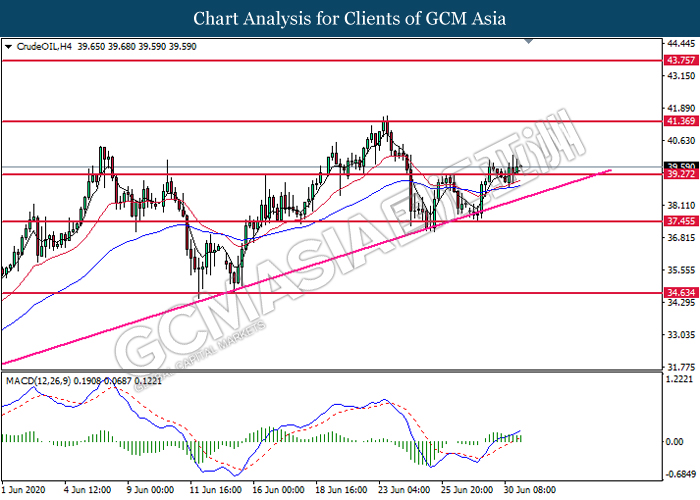Click the MACD -0.6849 scale value
700x500 pixels.
681,474
